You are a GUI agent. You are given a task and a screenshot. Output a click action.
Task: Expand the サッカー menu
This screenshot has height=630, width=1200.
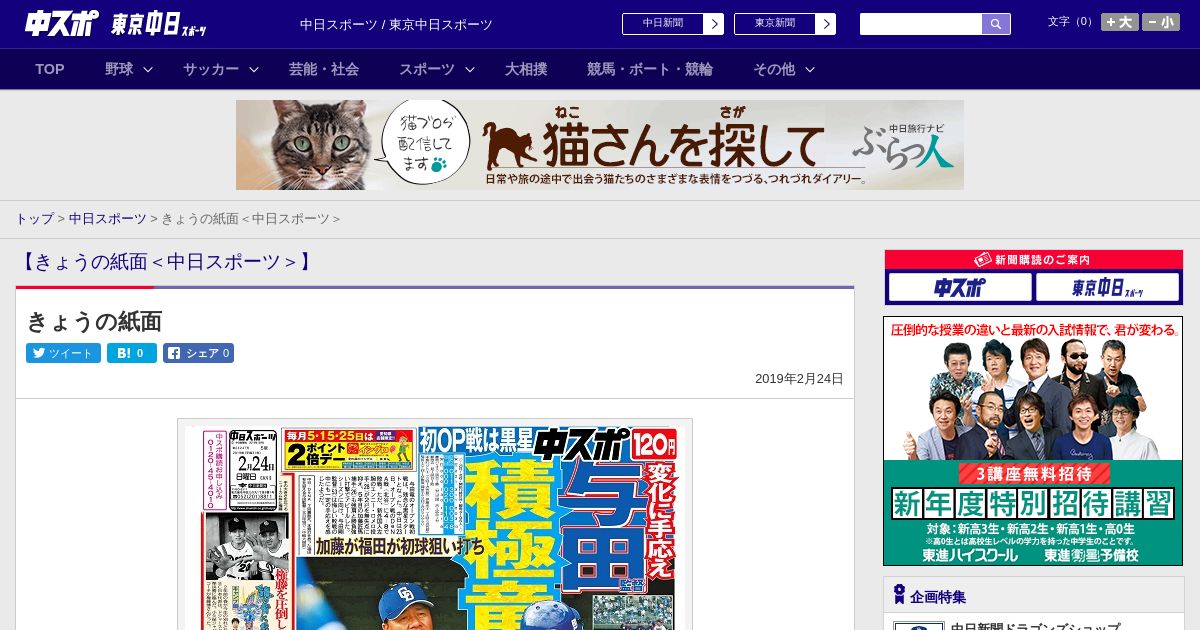point(221,69)
